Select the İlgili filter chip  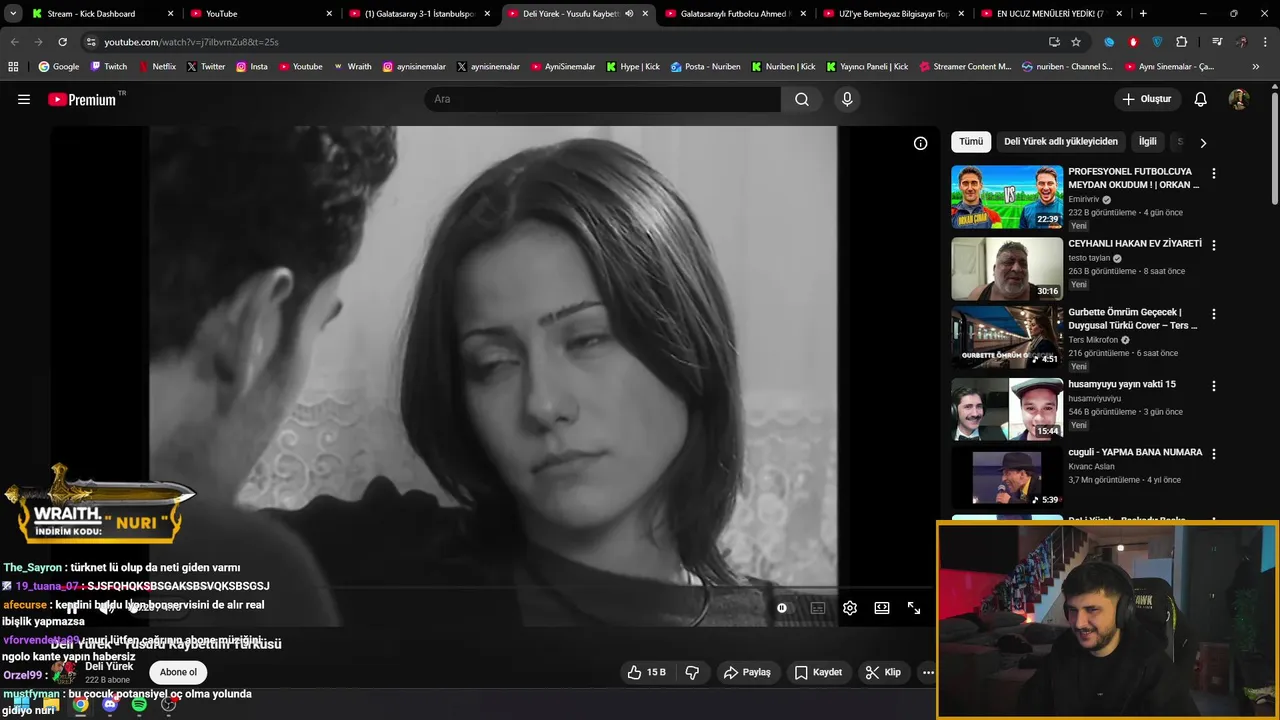1147,142
